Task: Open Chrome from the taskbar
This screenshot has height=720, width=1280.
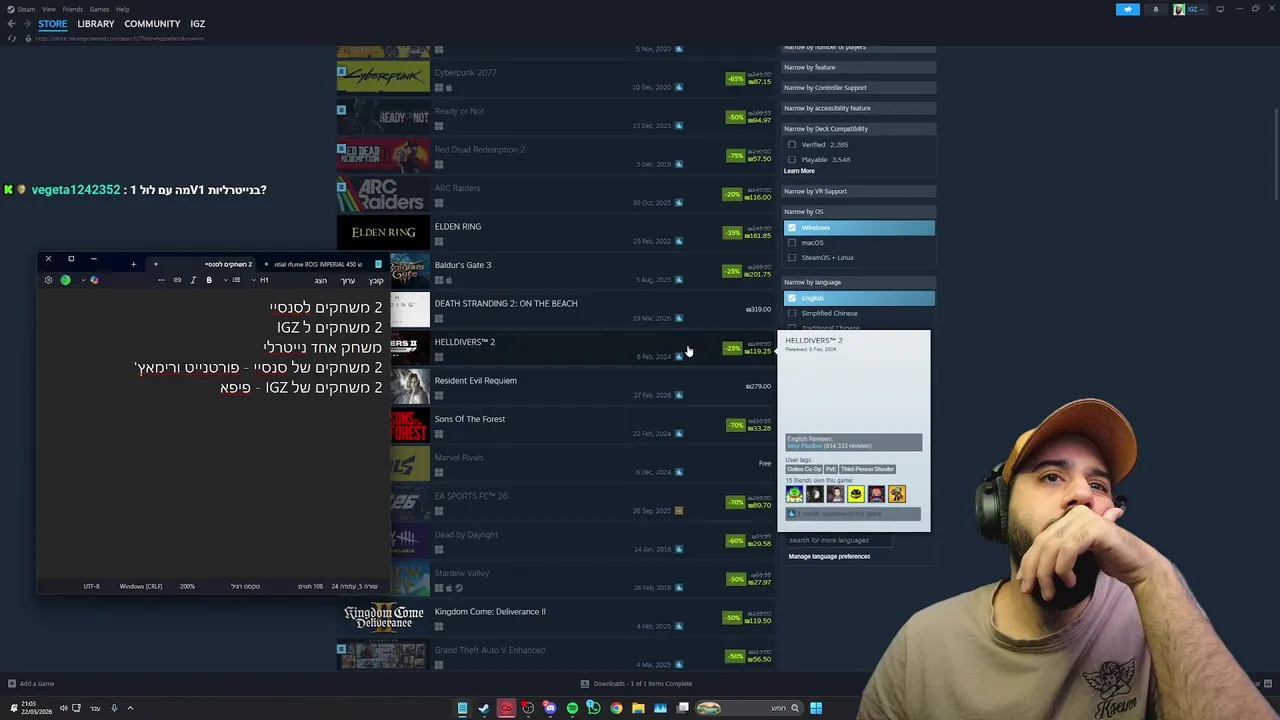Action: click(616, 708)
